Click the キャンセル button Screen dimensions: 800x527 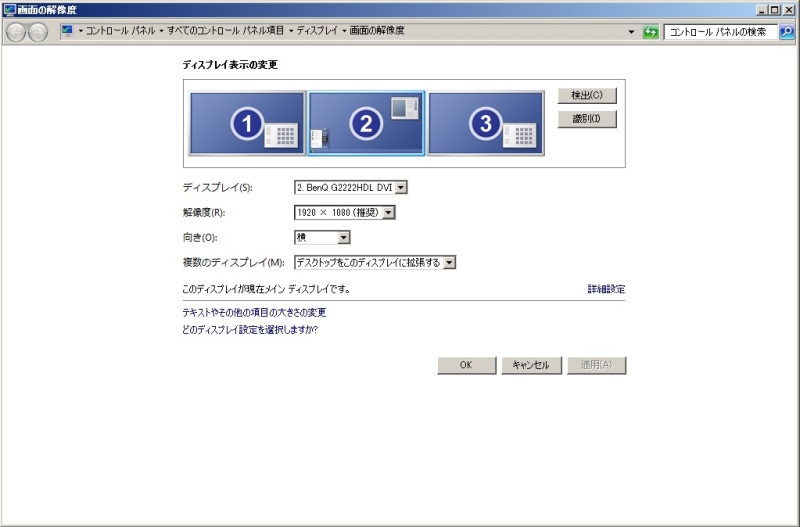pyautogui.click(x=531, y=365)
